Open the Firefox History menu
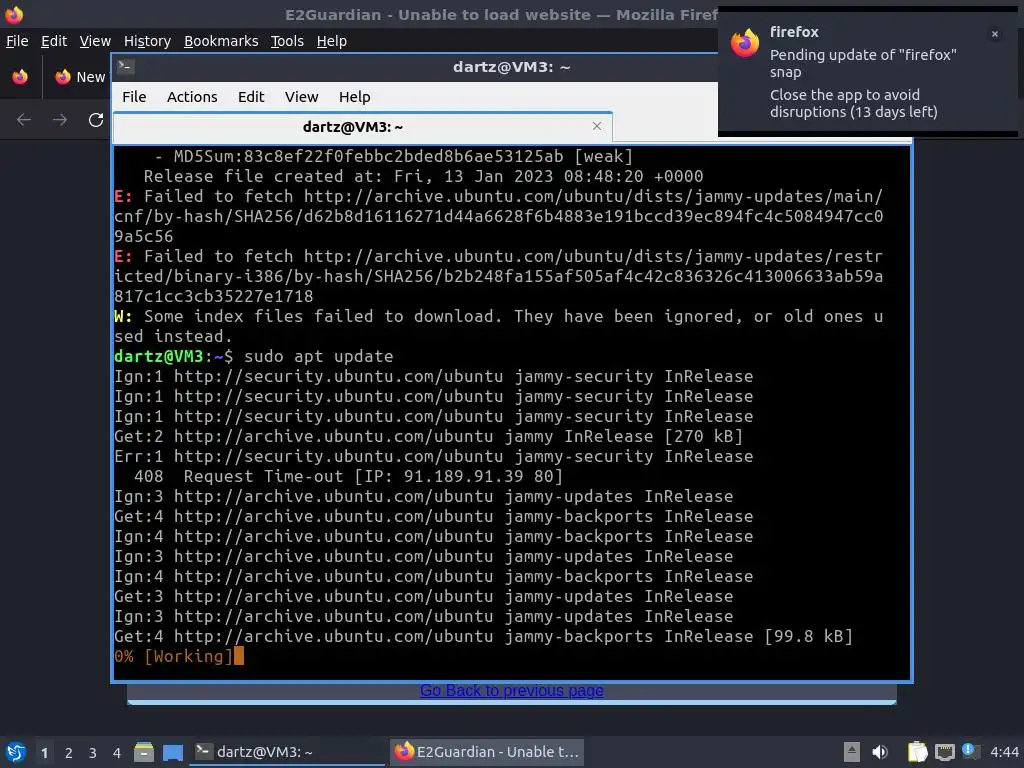1024x768 pixels. coord(147,41)
